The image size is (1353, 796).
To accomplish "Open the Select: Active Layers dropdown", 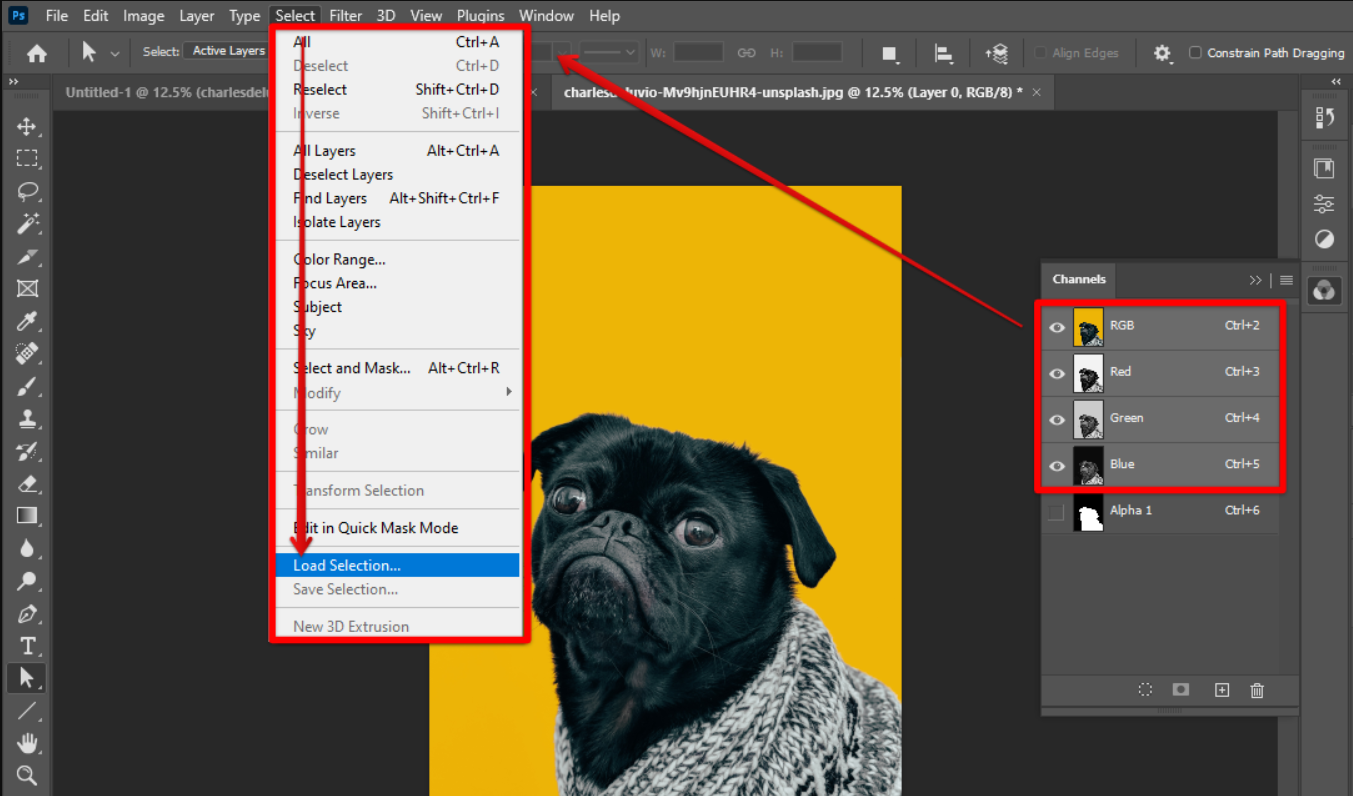I will tap(226, 50).
